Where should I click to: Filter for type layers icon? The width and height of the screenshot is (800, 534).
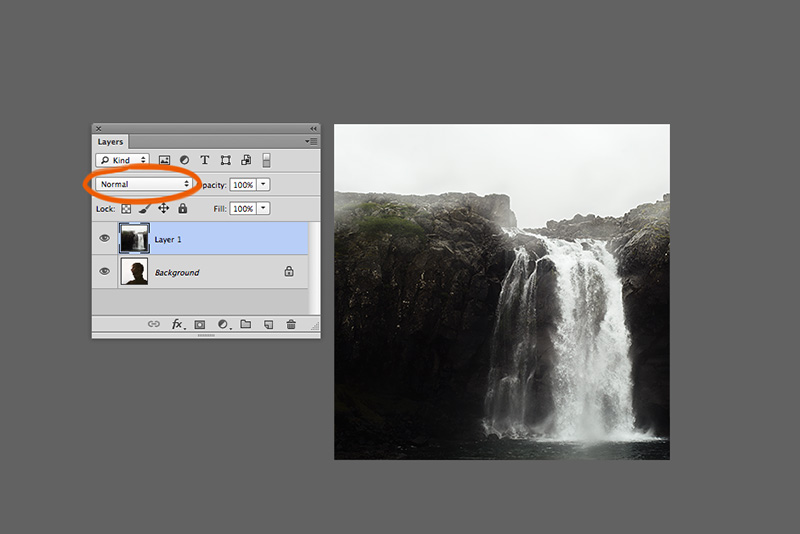pyautogui.click(x=205, y=160)
